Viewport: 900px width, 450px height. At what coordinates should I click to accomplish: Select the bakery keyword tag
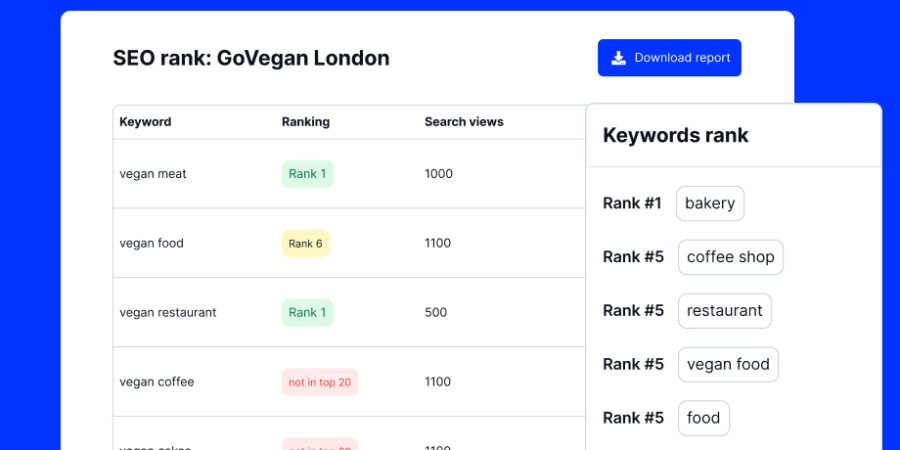[710, 203]
